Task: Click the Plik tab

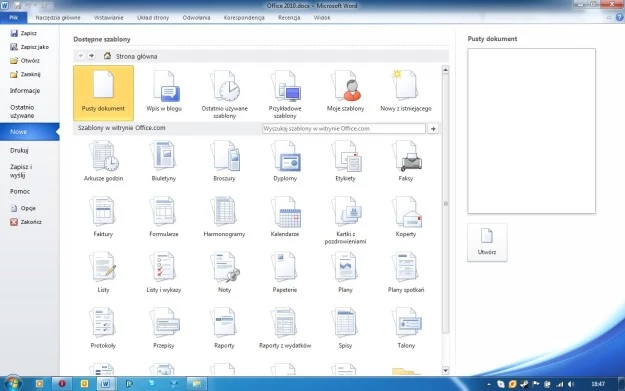Action: [x=14, y=18]
